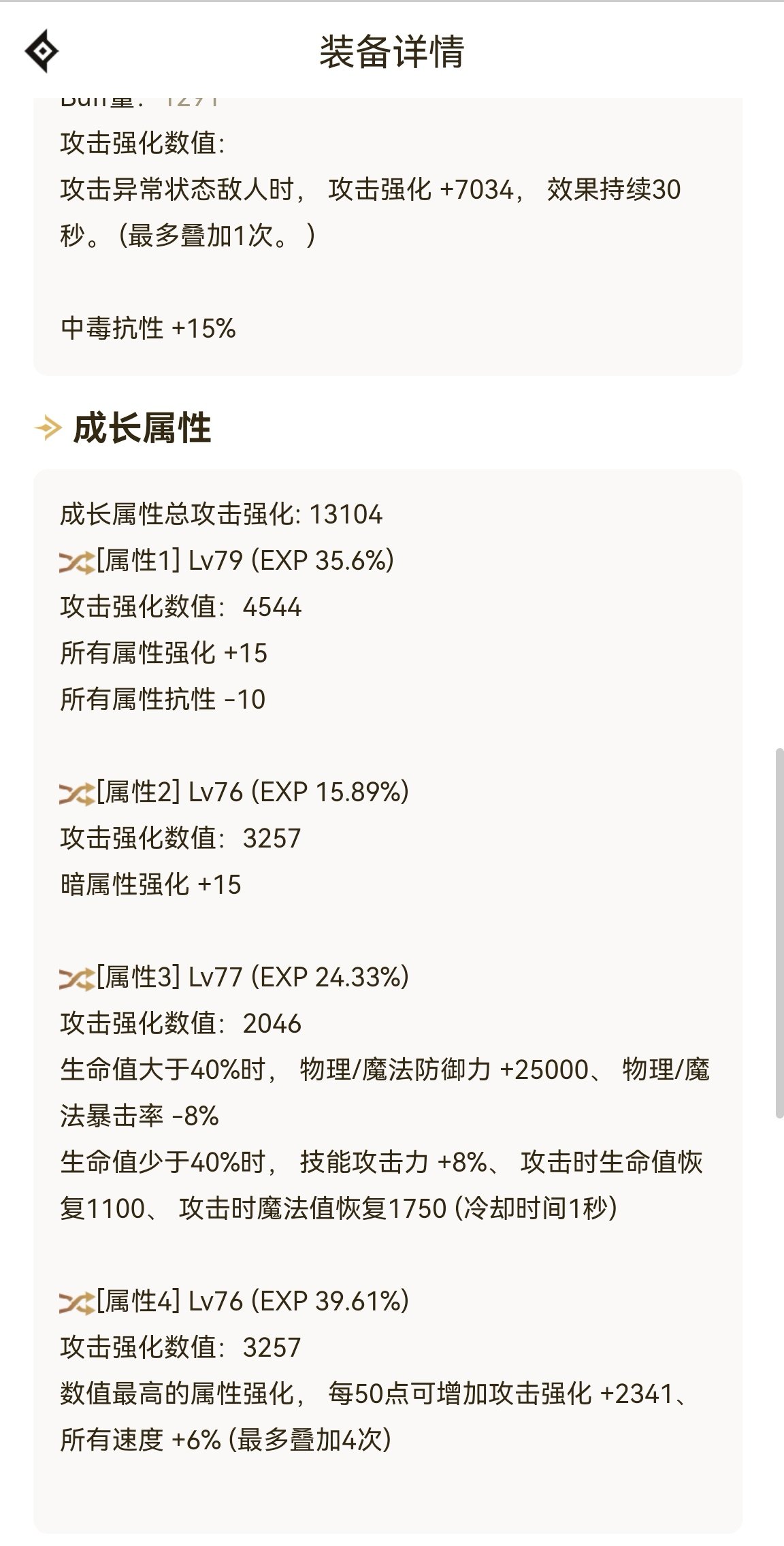
Task: Click 攻击强化数值: 4544 value line
Action: point(180,607)
